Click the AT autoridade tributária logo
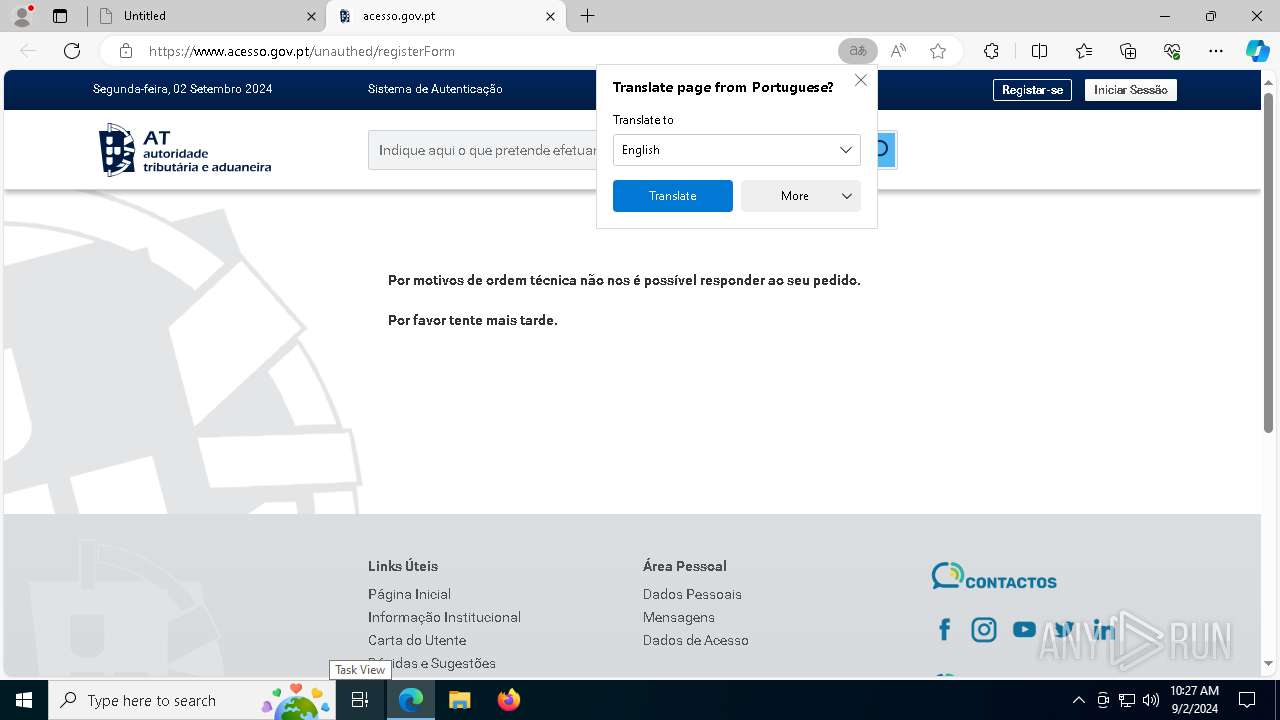This screenshot has width=1280, height=720. tap(185, 150)
